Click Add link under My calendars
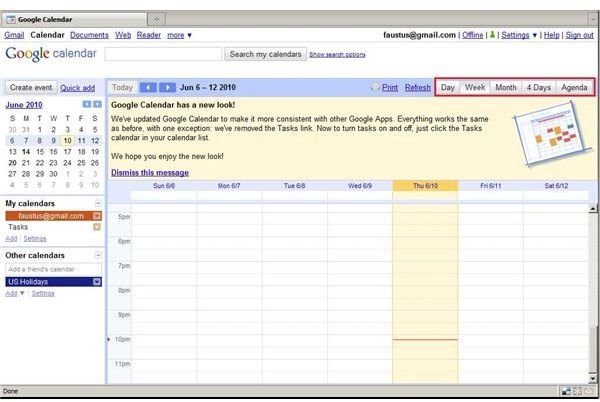 [x=11, y=238]
